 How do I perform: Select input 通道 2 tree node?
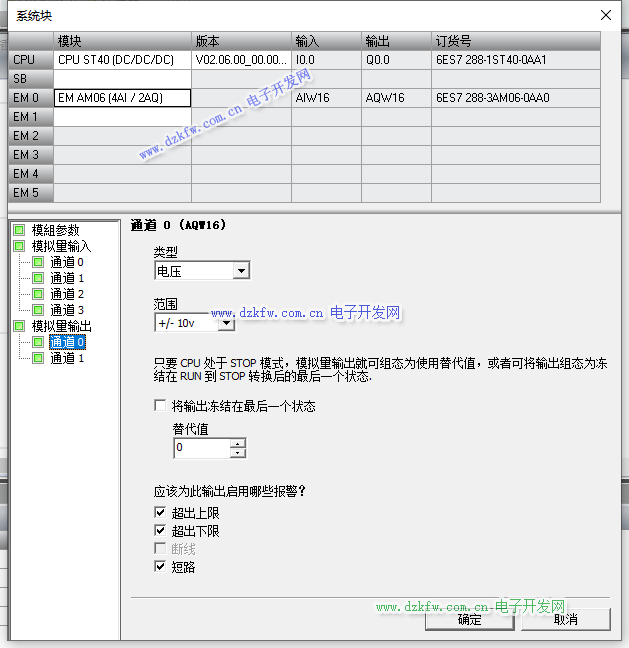click(x=67, y=294)
